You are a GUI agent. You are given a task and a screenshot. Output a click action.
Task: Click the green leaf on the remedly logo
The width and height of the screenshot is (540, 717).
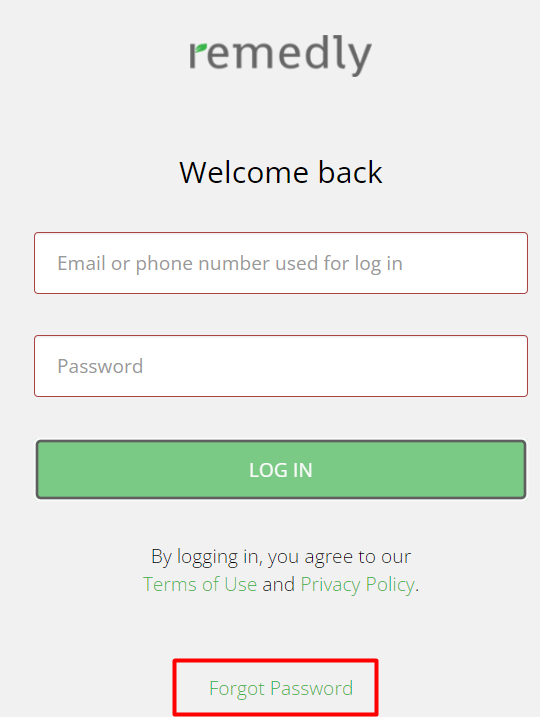point(200,48)
